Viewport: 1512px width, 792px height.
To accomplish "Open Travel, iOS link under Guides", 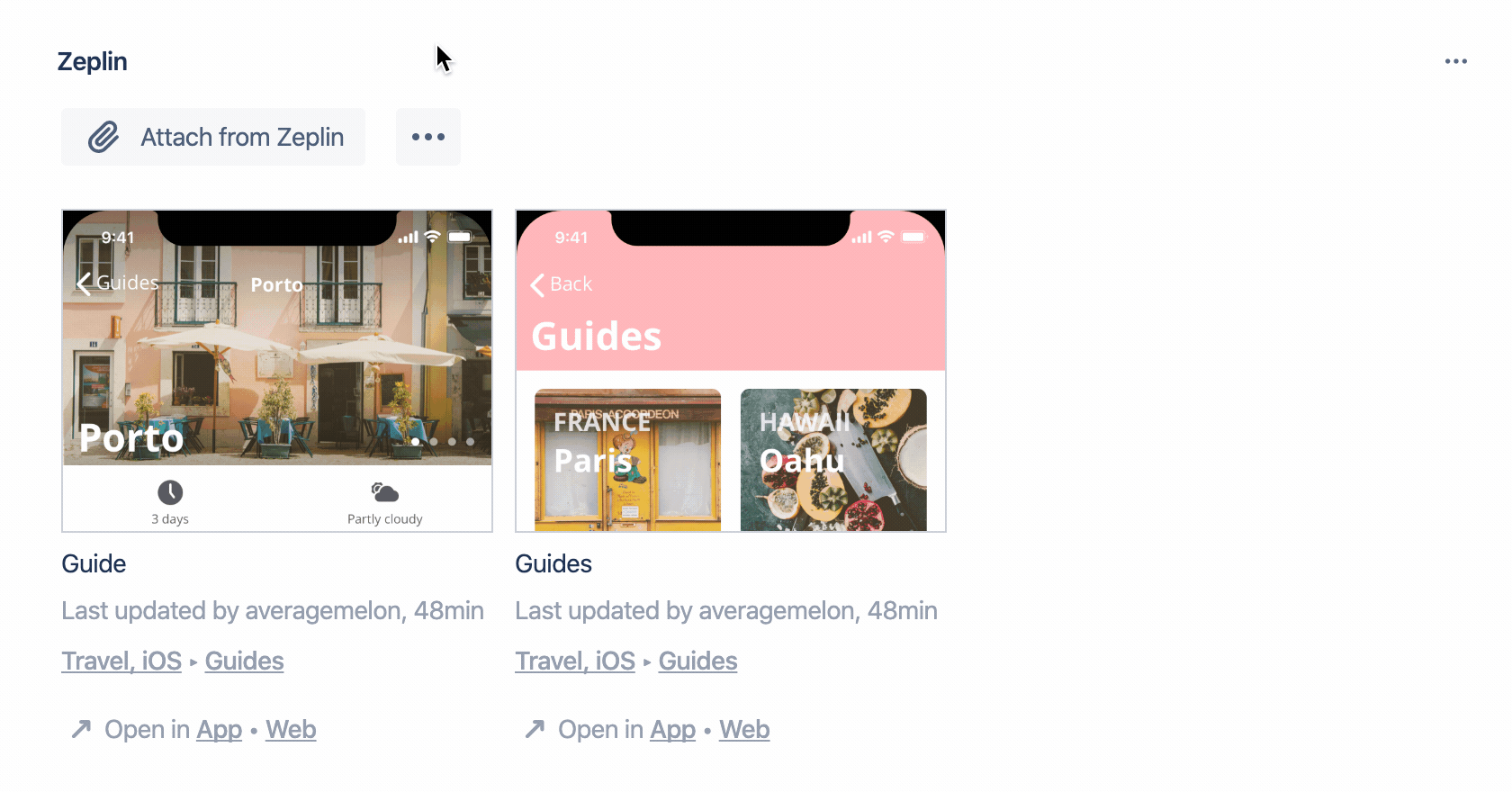I will [575, 661].
